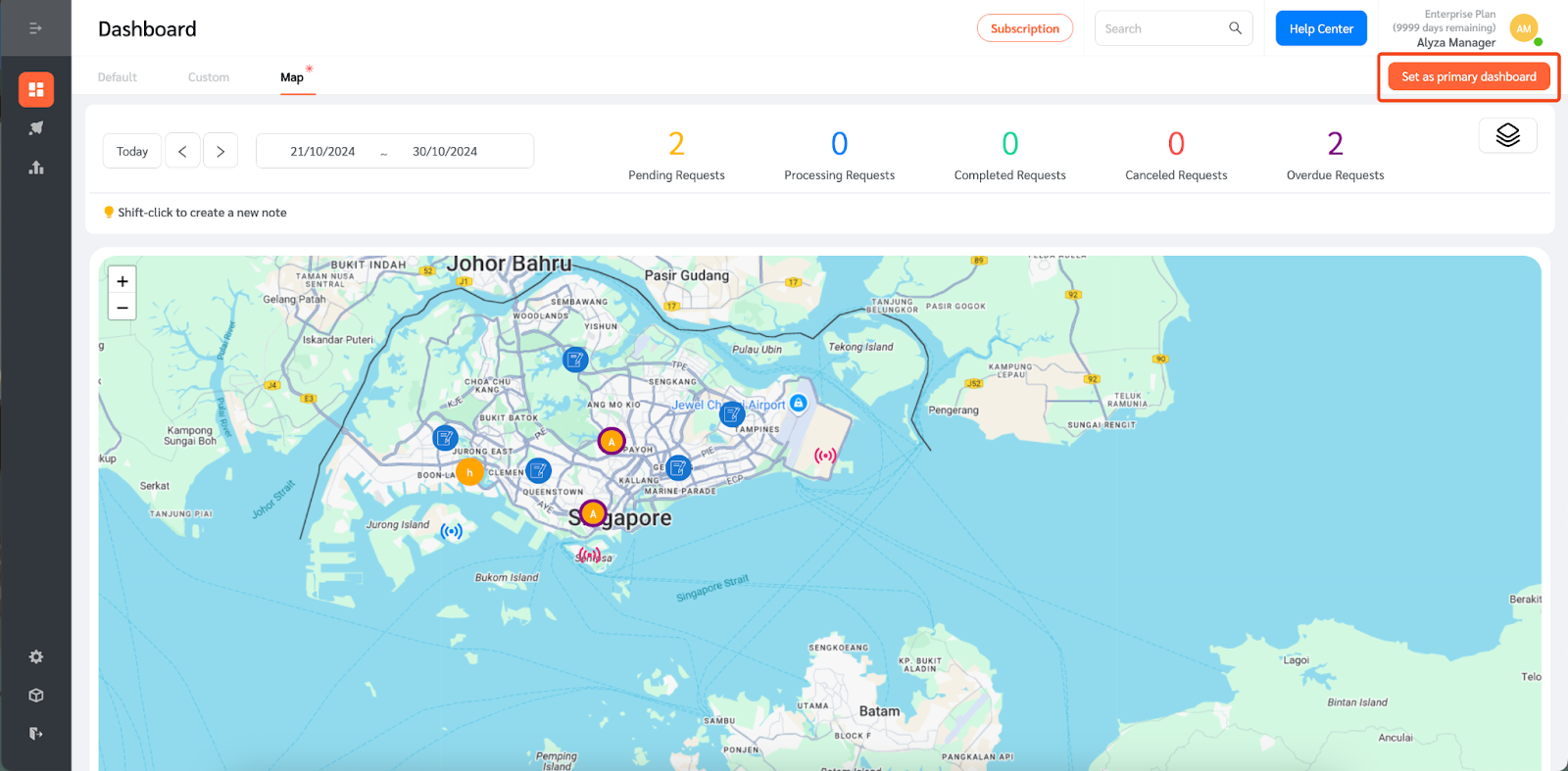Go to previous date range with left chevron

pos(182,151)
